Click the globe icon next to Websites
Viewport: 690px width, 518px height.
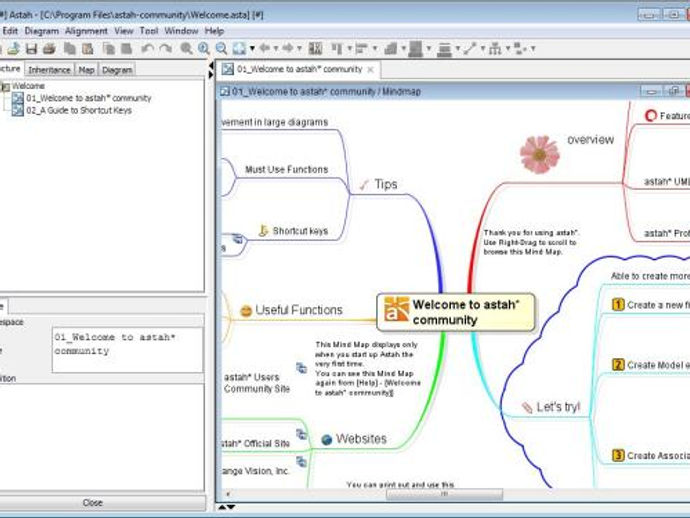click(327, 440)
